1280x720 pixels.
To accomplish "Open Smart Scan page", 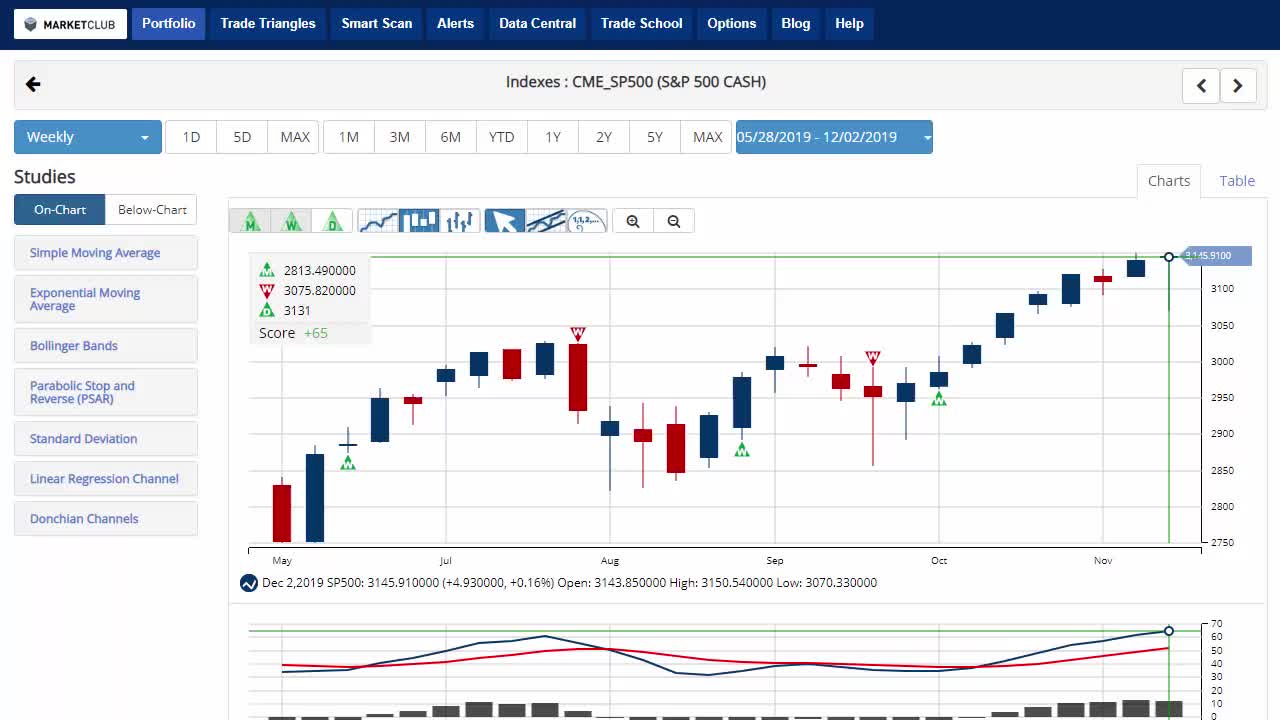I will pyautogui.click(x=377, y=24).
